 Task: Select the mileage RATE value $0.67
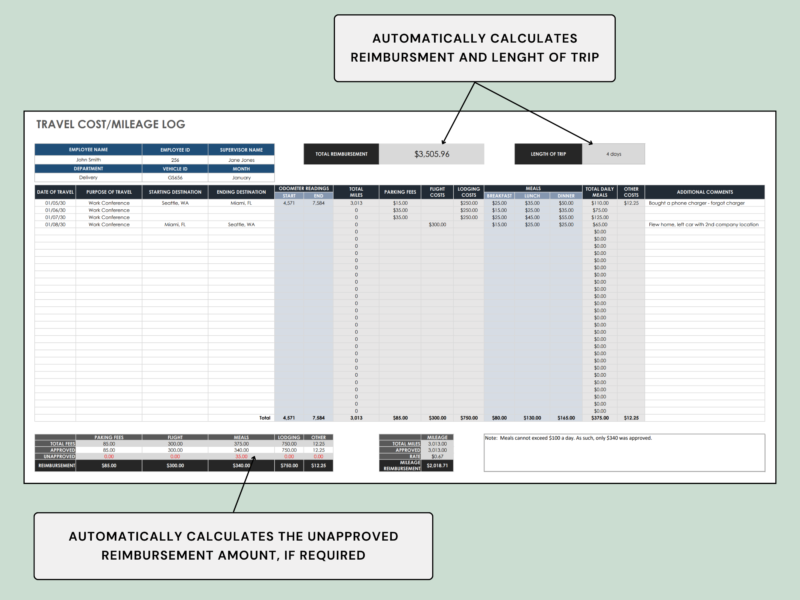pos(437,457)
